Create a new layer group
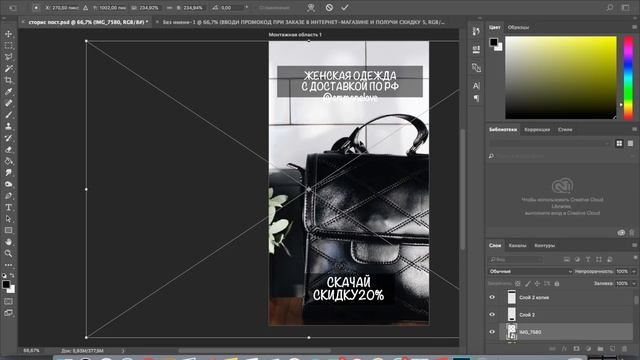 (600, 349)
